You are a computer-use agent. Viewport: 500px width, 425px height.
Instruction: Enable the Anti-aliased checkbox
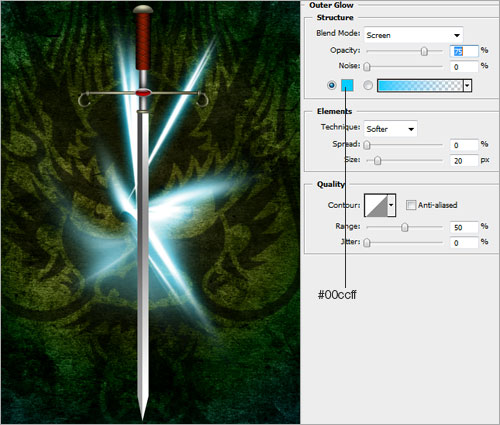pos(411,205)
